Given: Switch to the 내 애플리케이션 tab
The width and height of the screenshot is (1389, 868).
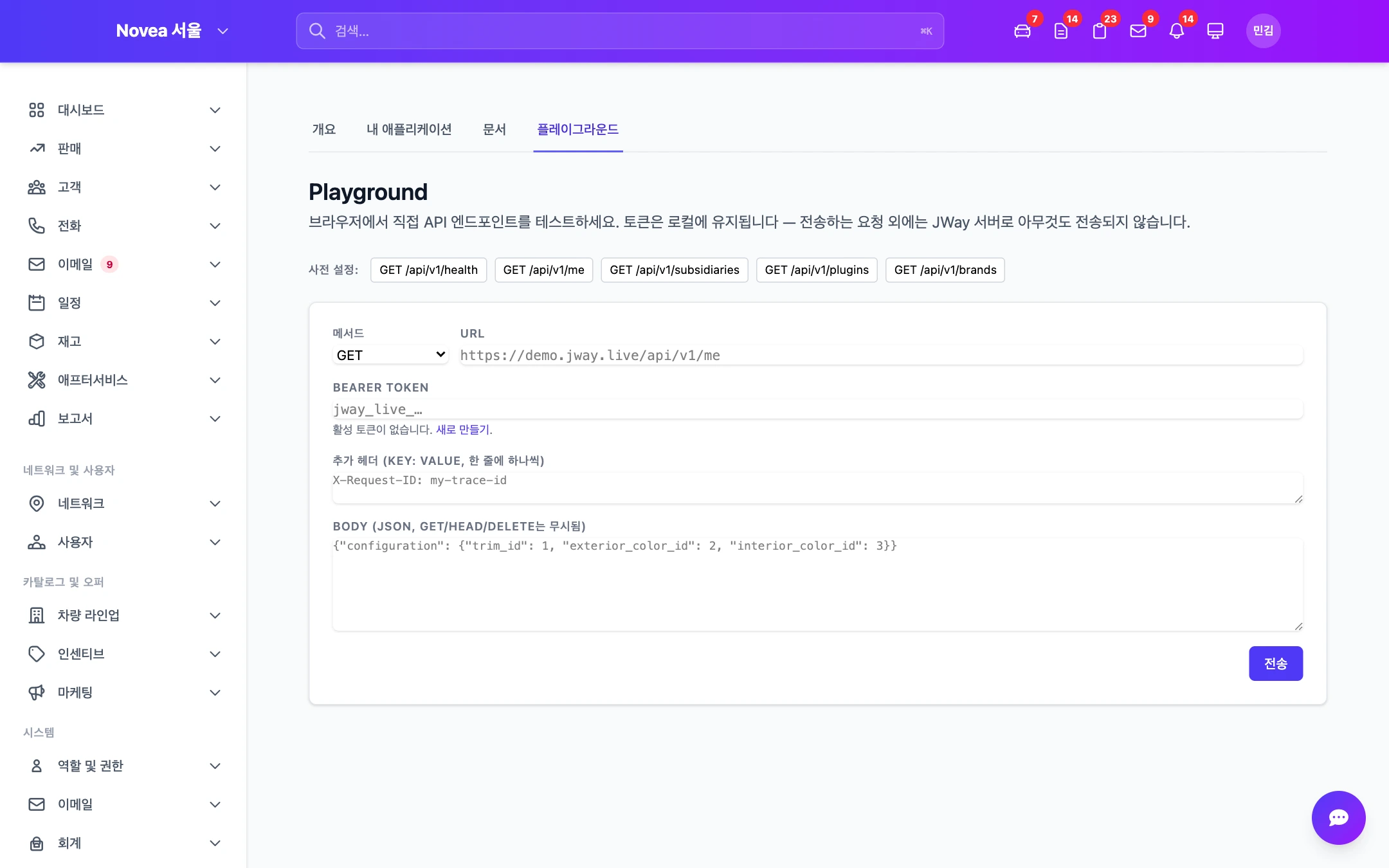Looking at the screenshot, I should (409, 129).
